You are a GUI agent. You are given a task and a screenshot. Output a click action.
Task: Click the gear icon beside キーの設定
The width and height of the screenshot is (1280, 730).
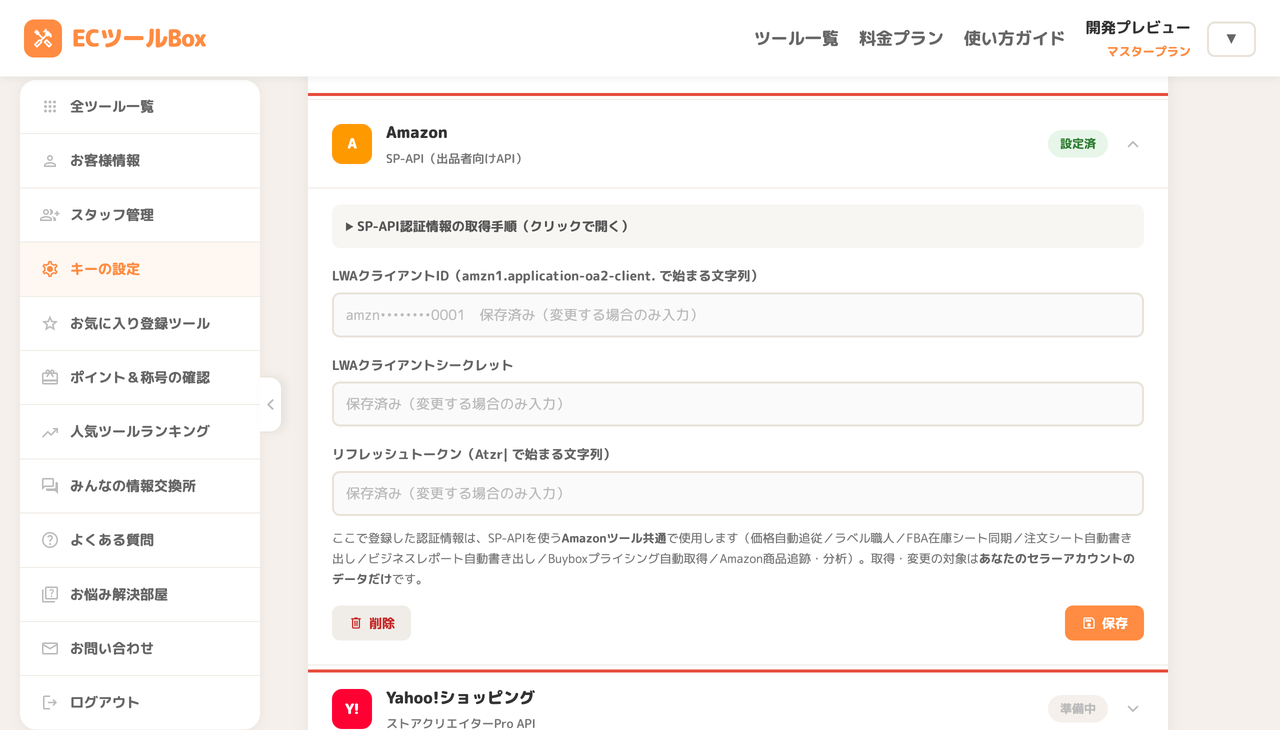[50, 269]
